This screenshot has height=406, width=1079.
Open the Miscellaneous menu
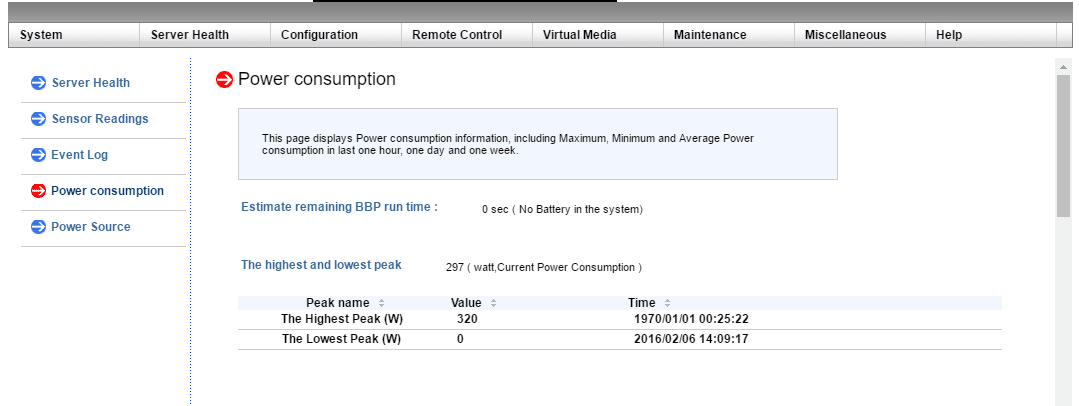(x=845, y=35)
